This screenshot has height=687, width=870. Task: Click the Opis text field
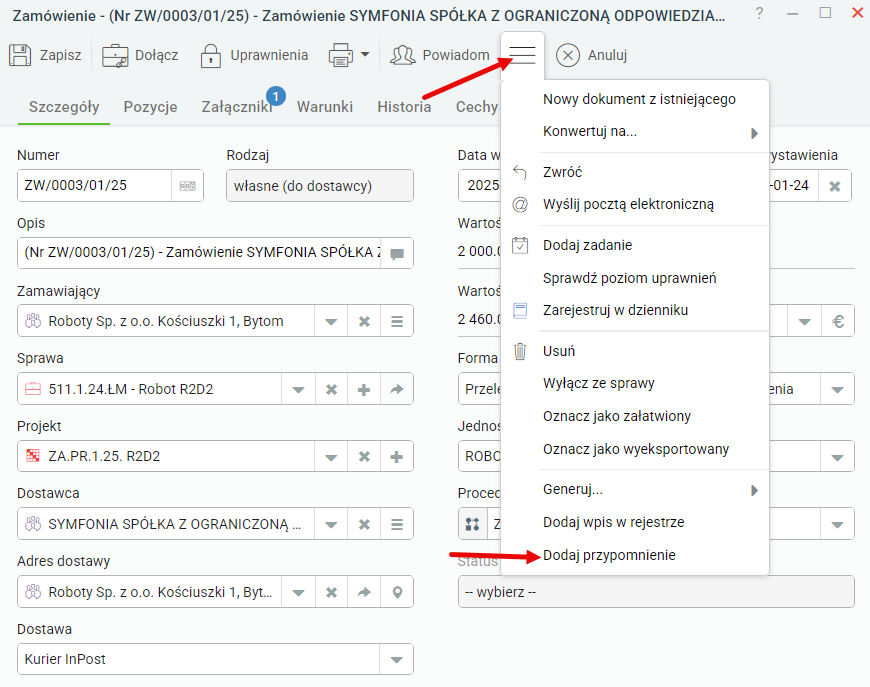point(200,253)
